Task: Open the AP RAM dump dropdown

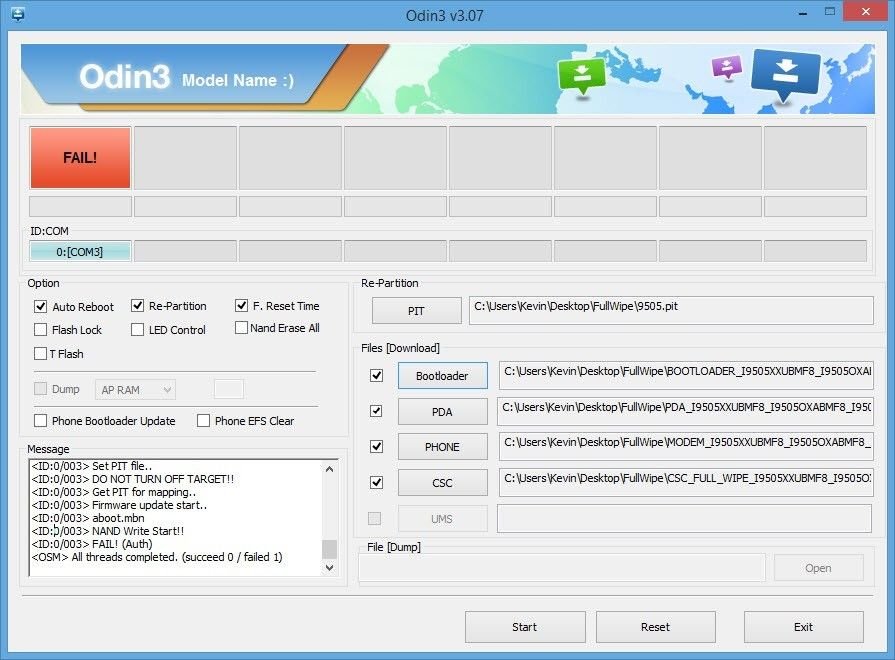Action: 135,390
